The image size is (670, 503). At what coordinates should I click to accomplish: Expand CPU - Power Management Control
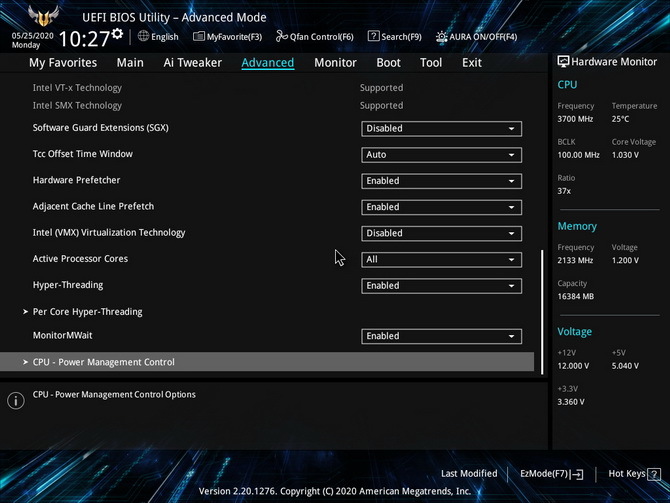[x=267, y=362]
